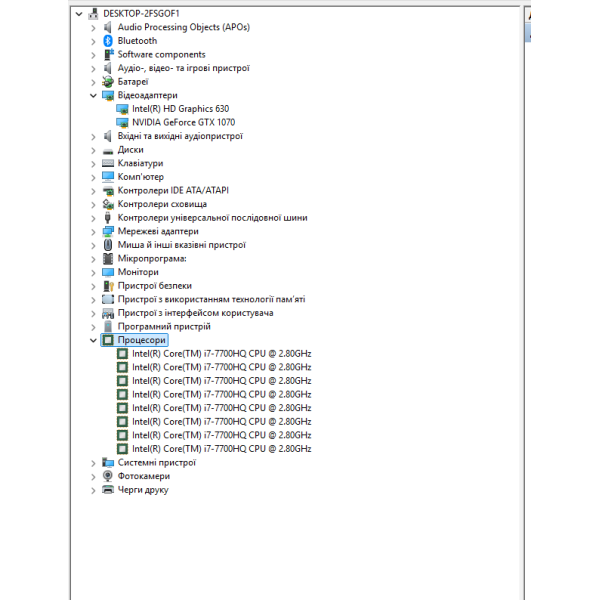Select Аудіо-, відео- та ігрові пристрої
This screenshot has height=600, width=600.
tap(184, 68)
